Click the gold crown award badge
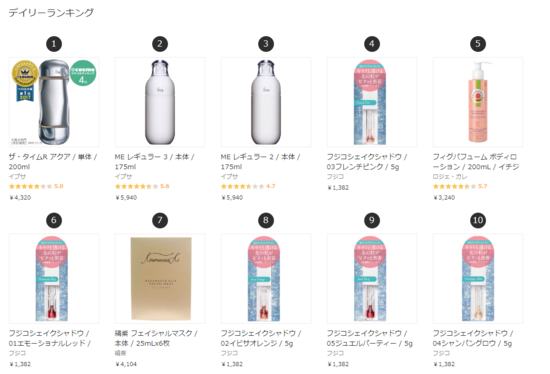 click(25, 74)
